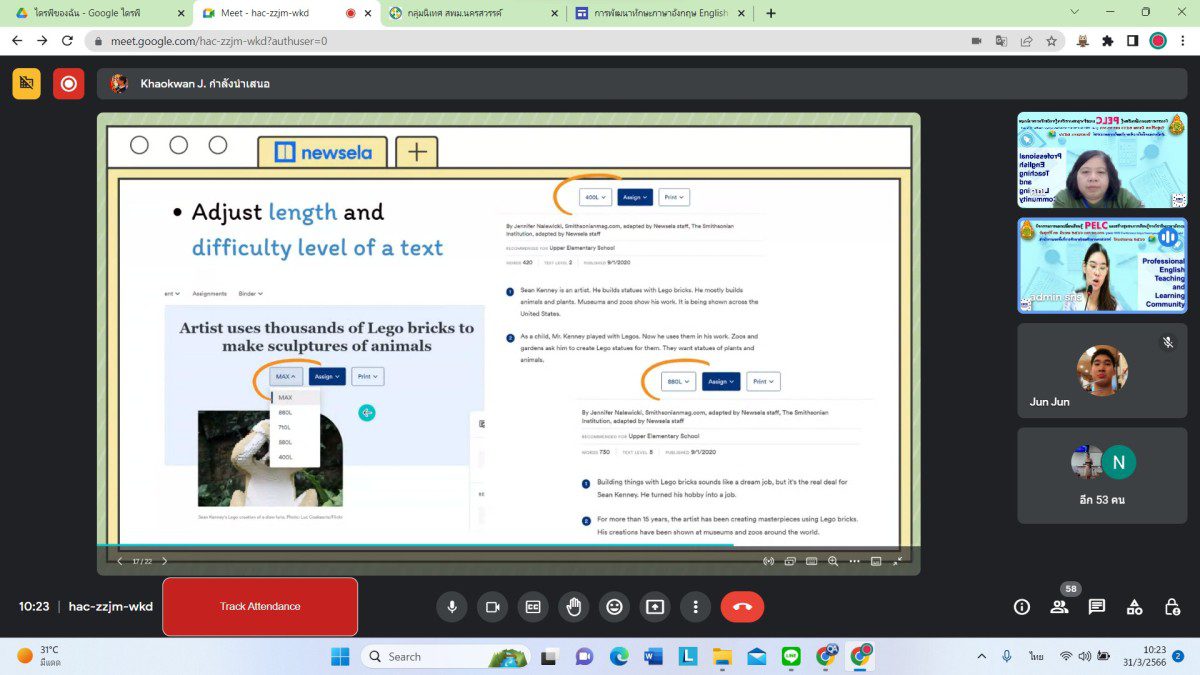
Task: Go forward in the browser
Action: tap(42, 41)
